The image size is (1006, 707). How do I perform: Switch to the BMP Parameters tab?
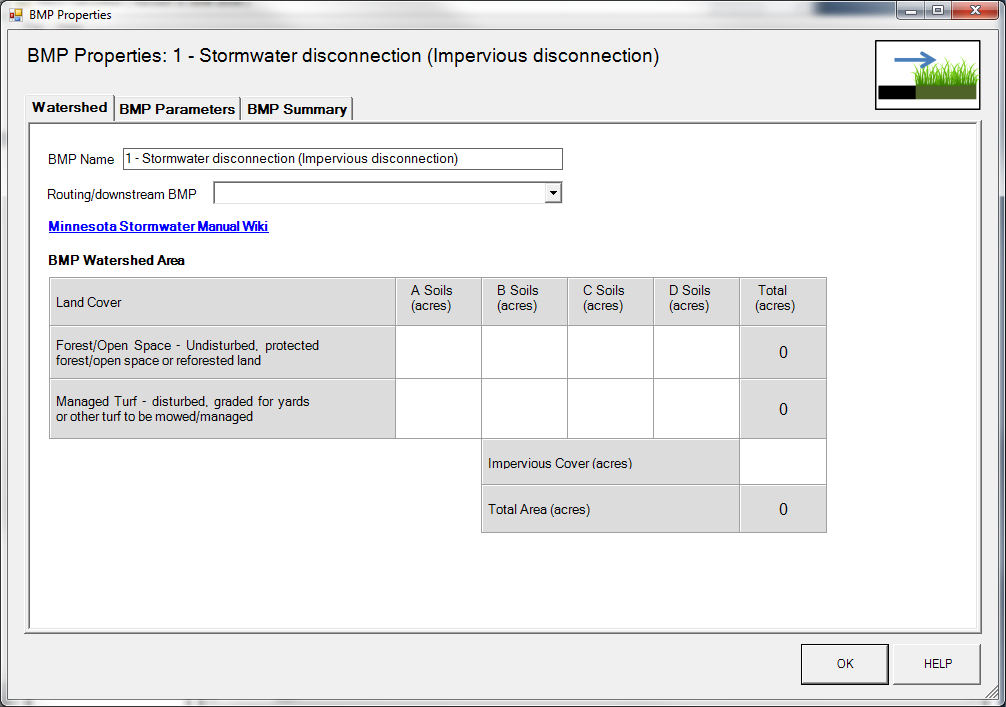[177, 109]
